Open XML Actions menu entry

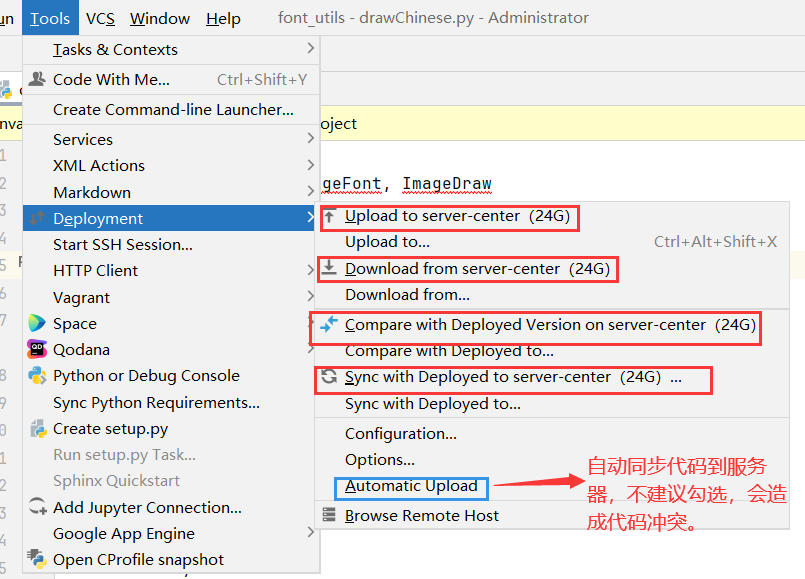(171, 166)
